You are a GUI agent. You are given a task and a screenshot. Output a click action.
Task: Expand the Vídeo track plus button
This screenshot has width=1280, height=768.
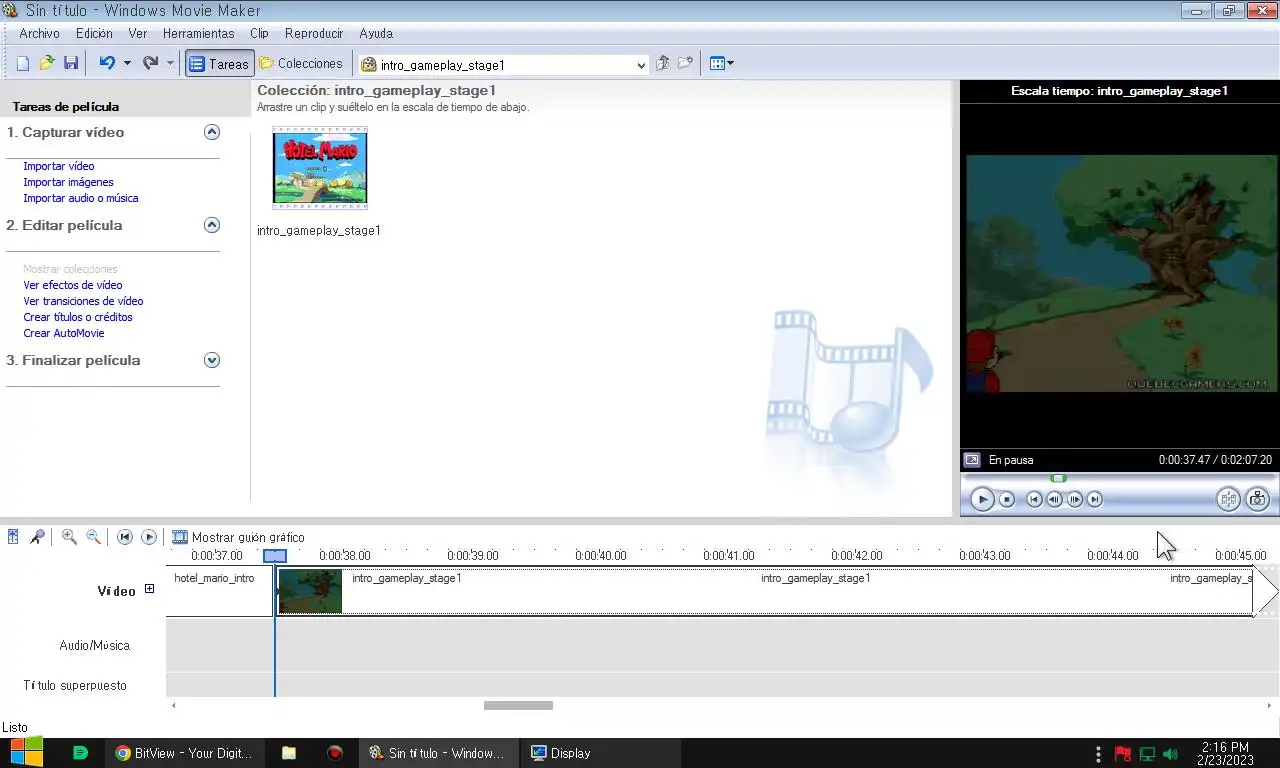point(149,589)
